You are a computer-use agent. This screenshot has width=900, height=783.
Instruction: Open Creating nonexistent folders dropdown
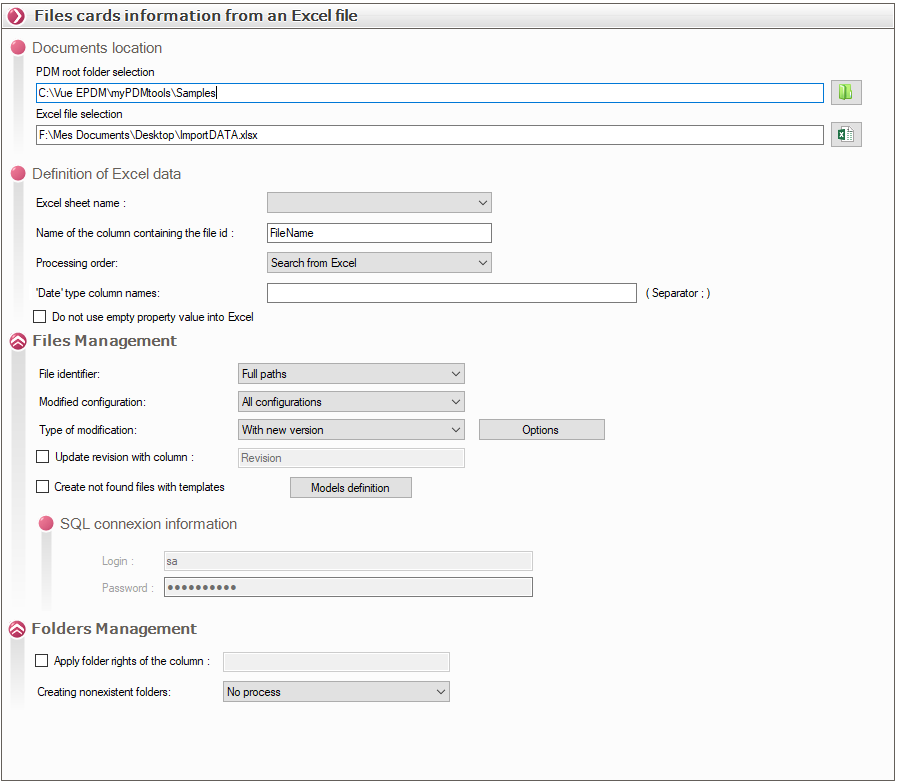(x=336, y=692)
